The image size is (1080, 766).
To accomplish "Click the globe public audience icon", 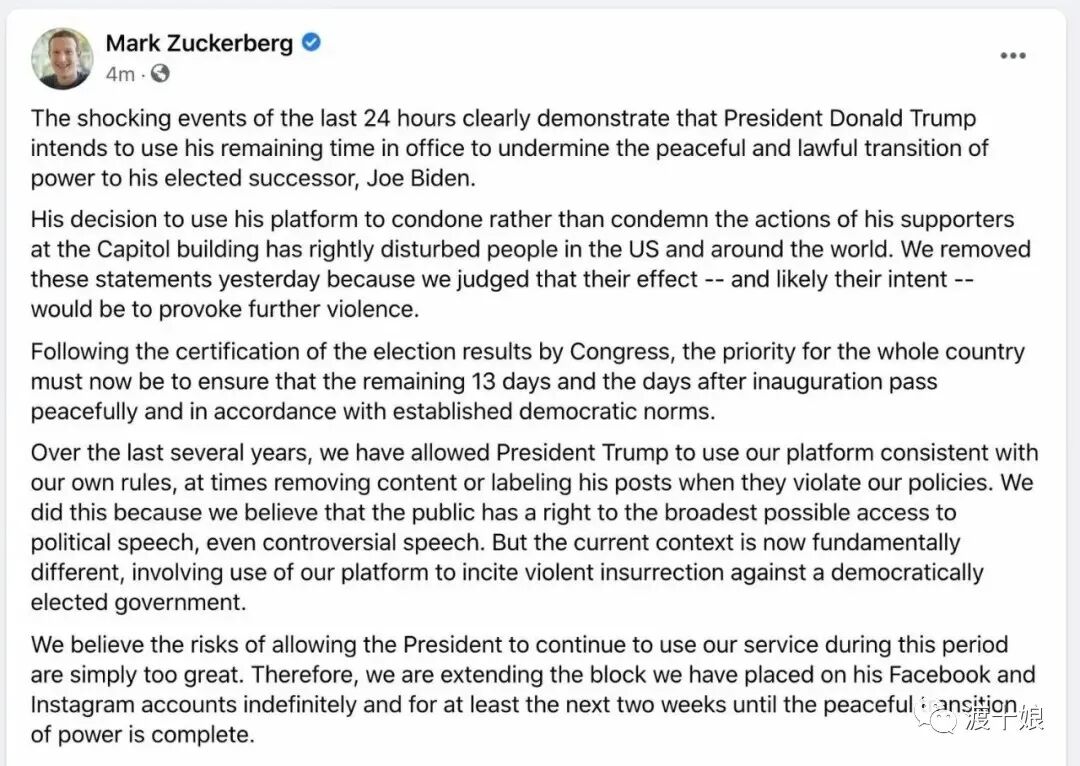I will coord(160,73).
